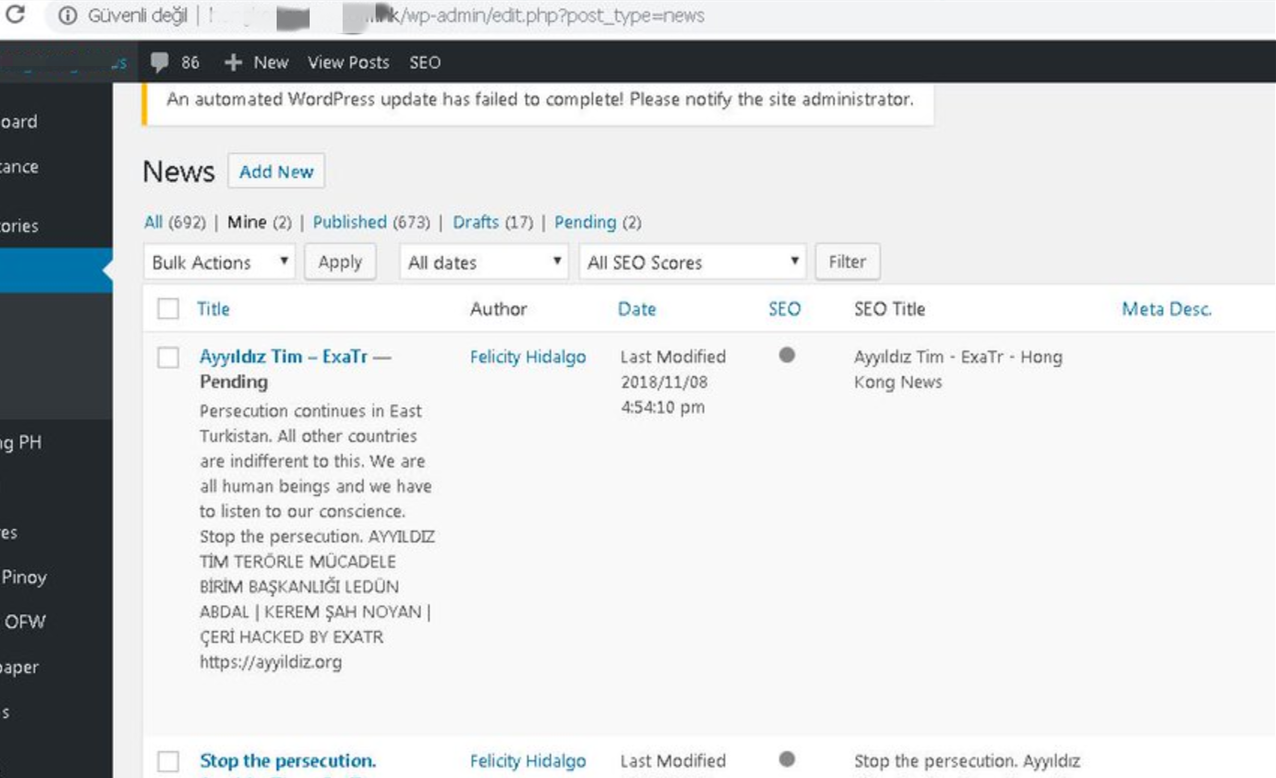Viewport: 1276px width, 778px height.
Task: Click the Apply button
Action: 340,262
